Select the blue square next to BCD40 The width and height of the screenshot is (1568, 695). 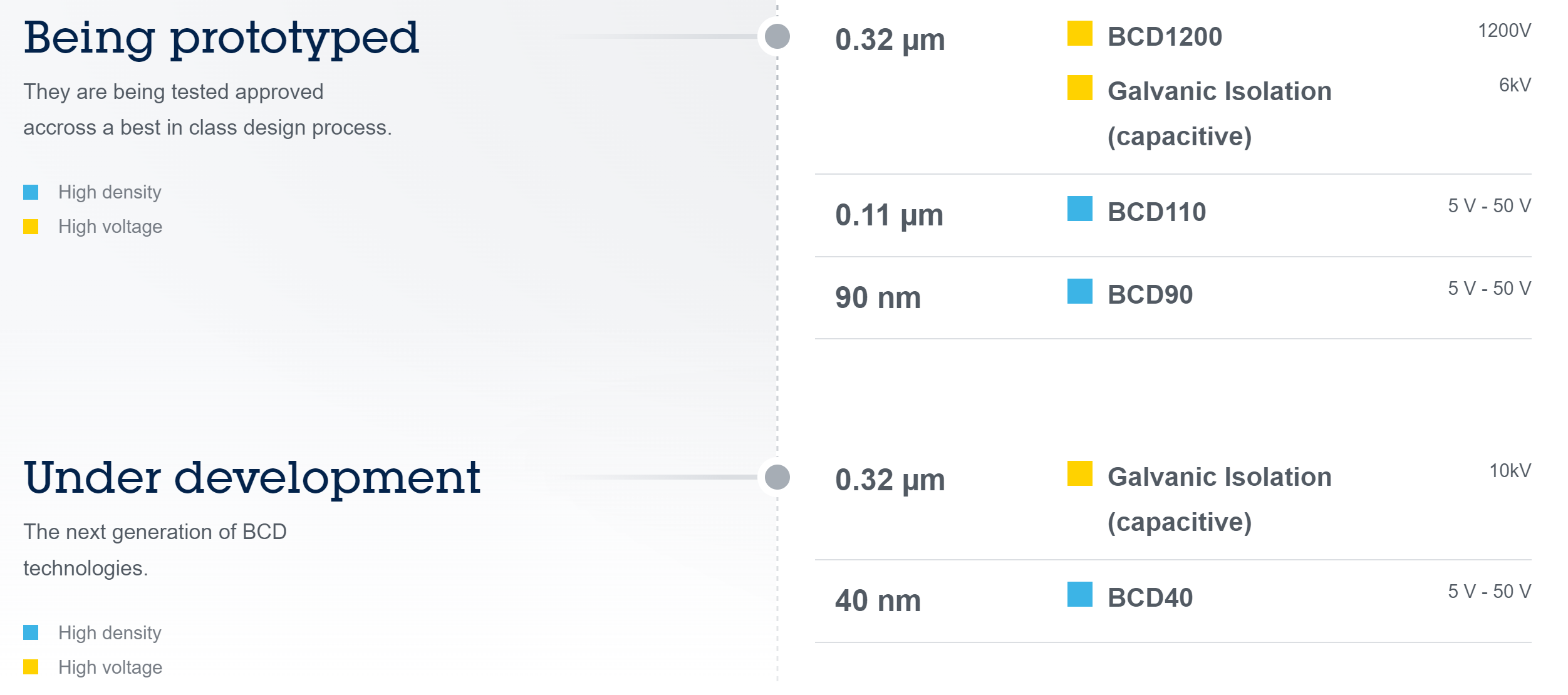(1079, 595)
